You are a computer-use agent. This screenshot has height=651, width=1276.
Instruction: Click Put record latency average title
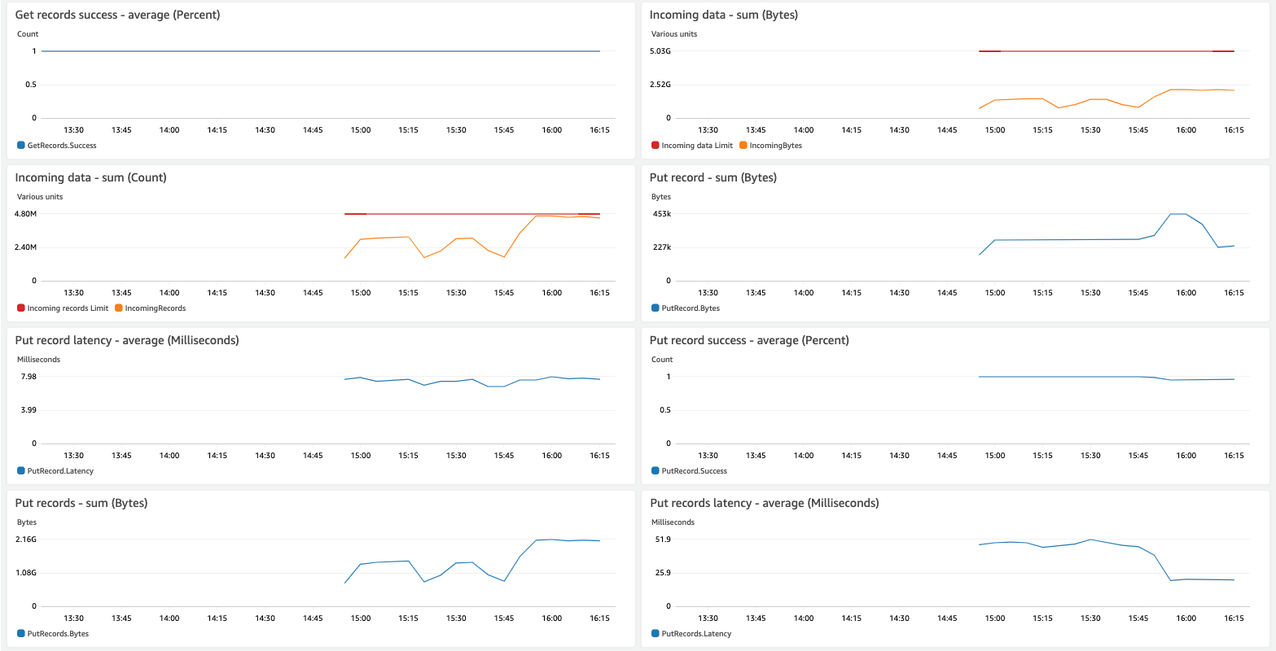tap(127, 341)
